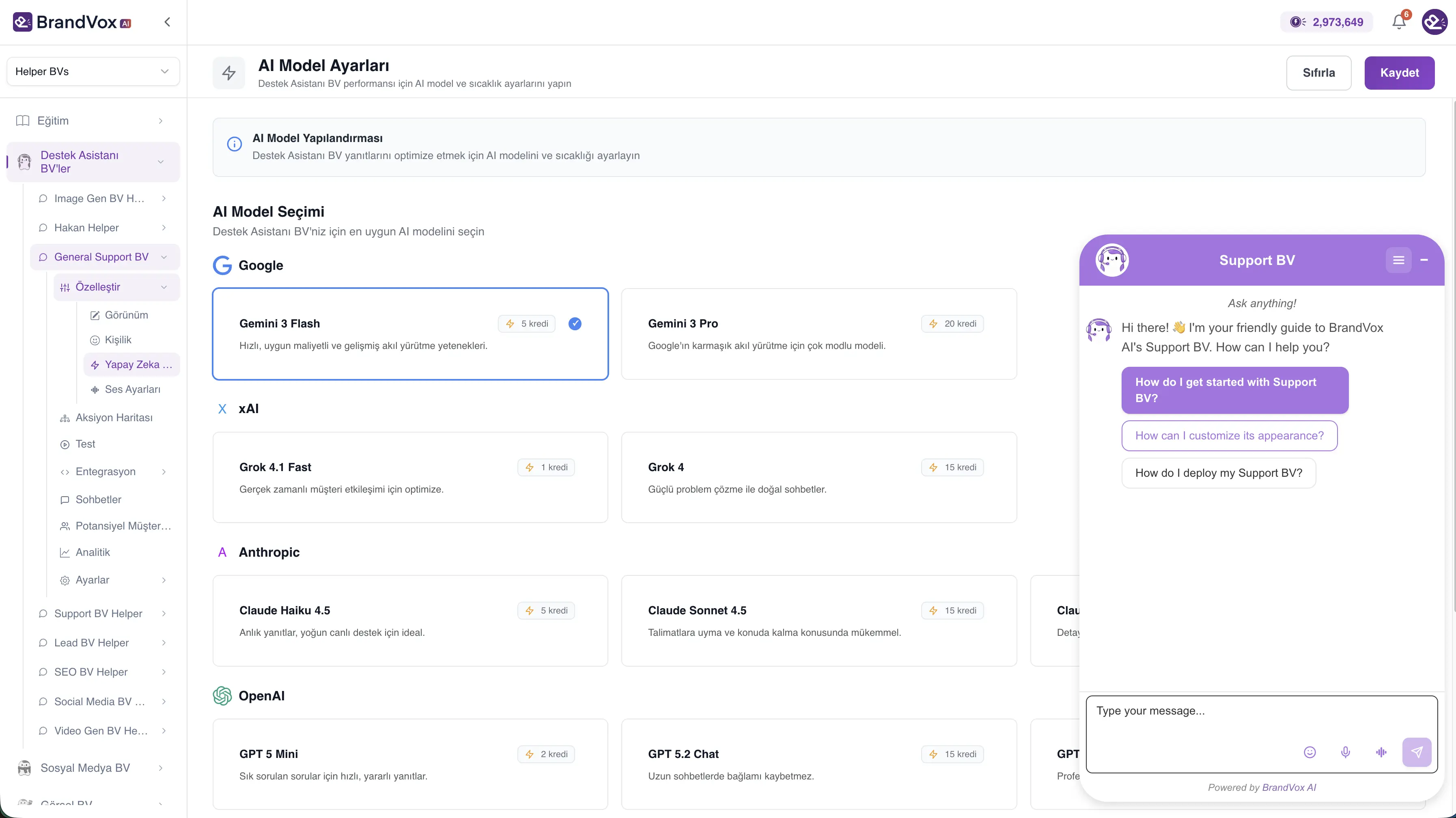Open the Video Gen BV Helper item
The height and width of the screenshot is (818, 1456).
105,731
